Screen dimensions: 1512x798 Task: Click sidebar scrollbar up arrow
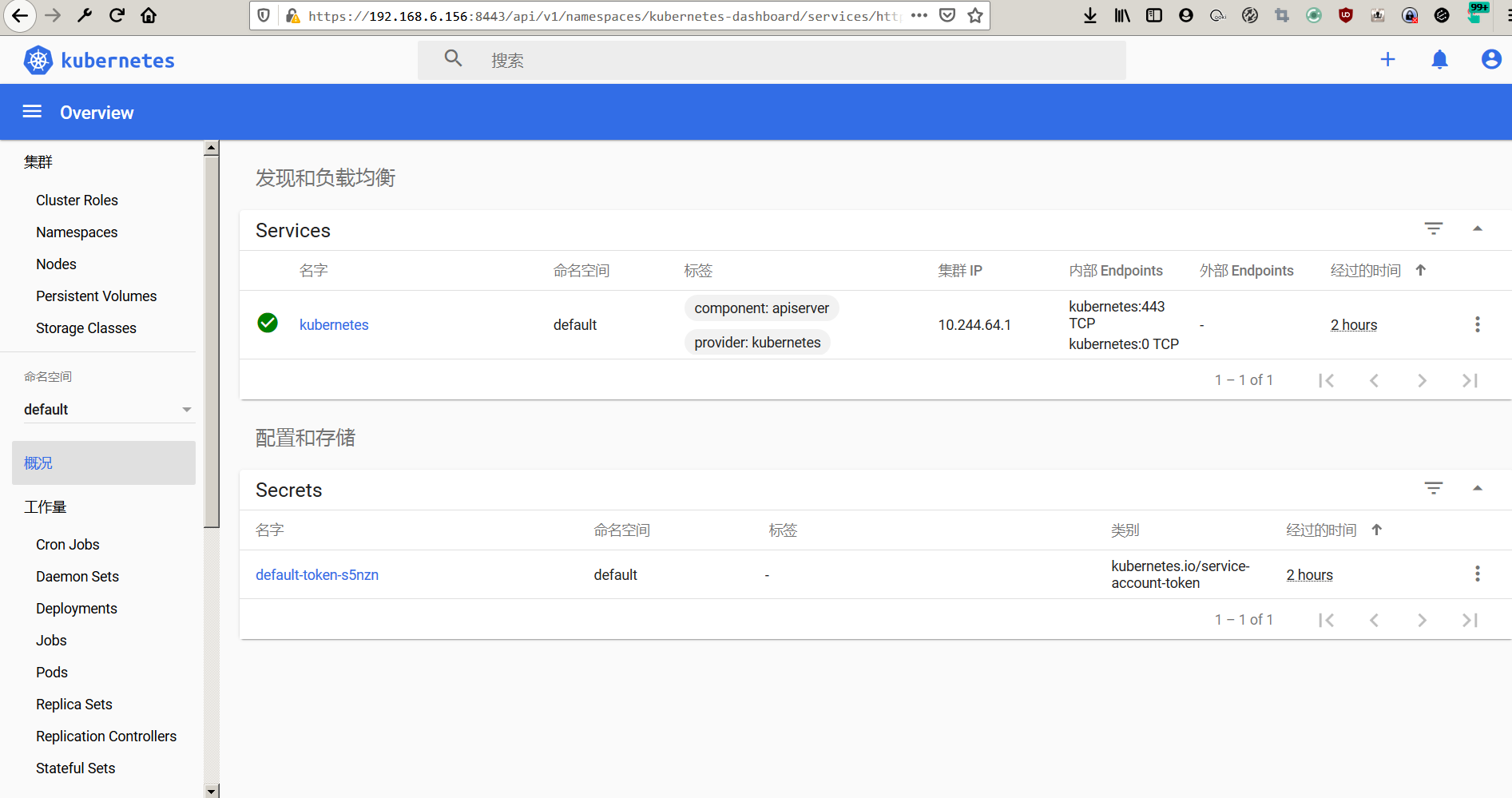point(211,148)
